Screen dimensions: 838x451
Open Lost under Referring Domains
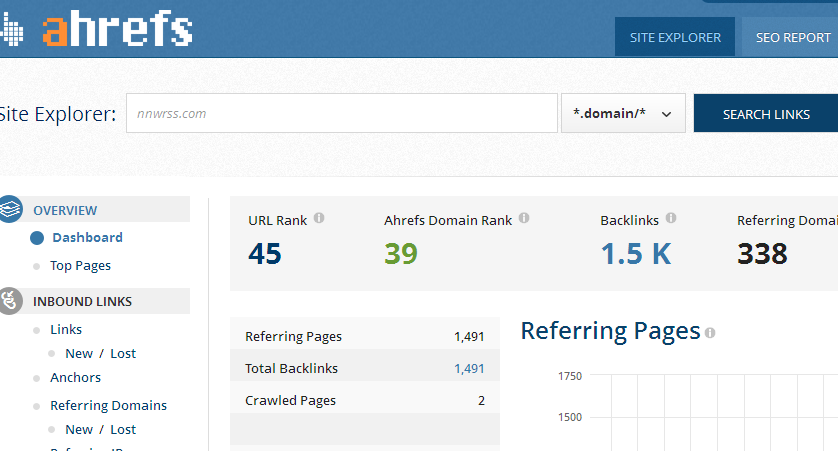pyautogui.click(x=123, y=429)
